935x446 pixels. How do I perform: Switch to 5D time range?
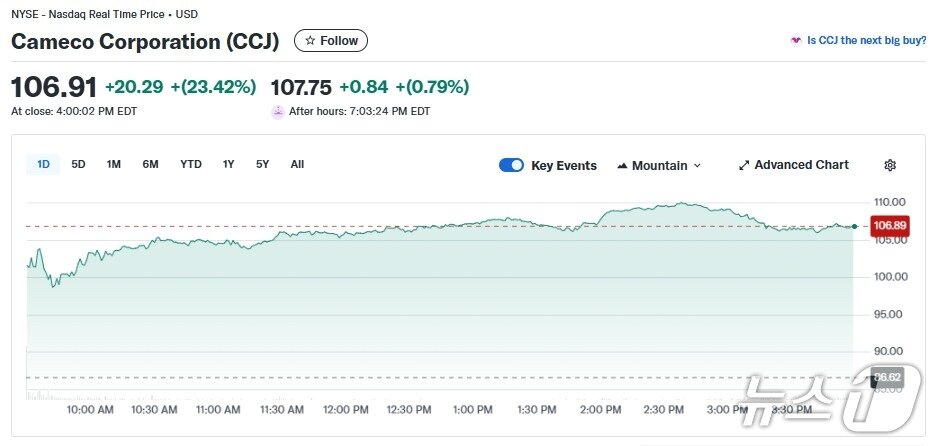[78, 164]
